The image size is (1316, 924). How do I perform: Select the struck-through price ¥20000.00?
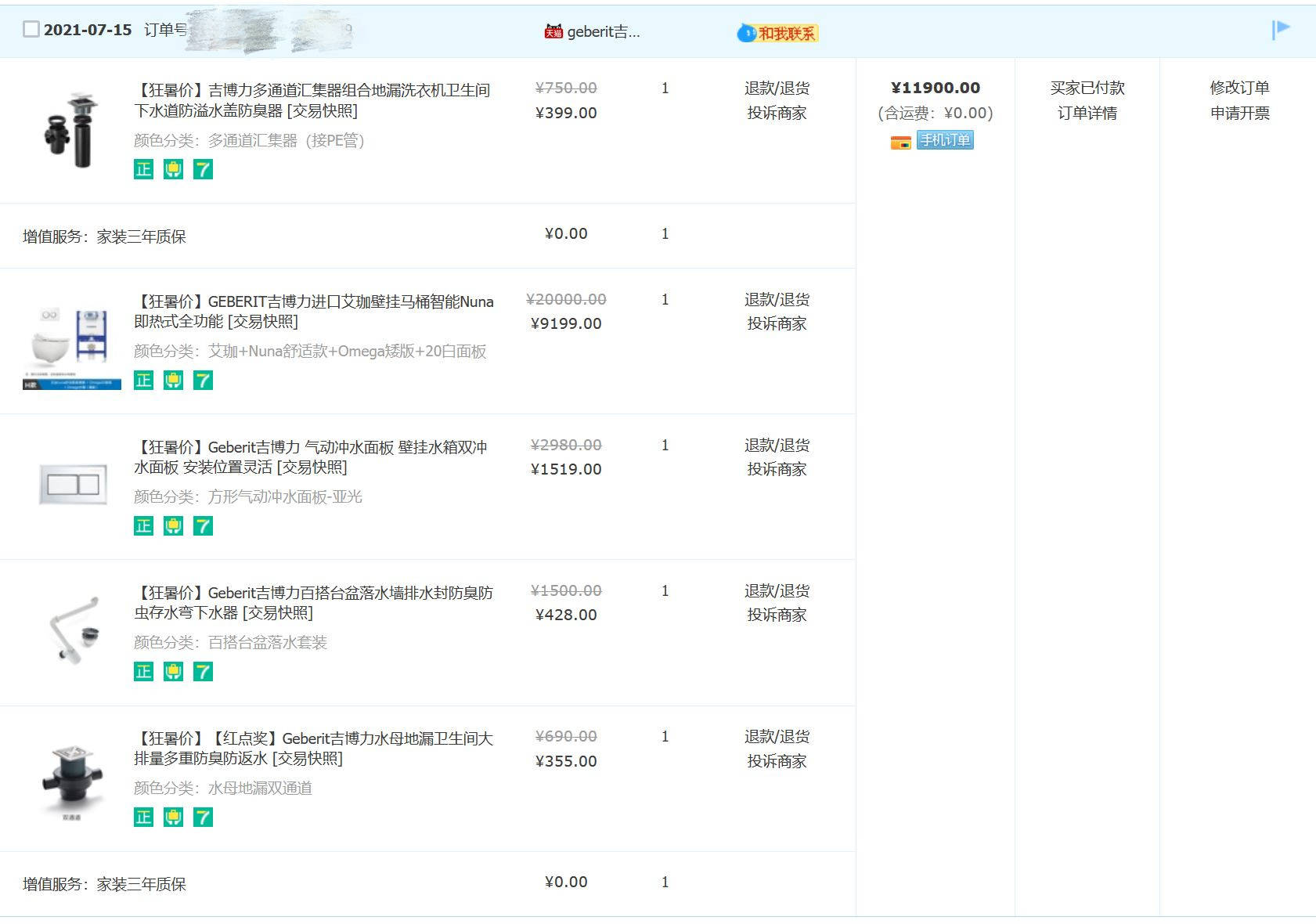click(566, 299)
